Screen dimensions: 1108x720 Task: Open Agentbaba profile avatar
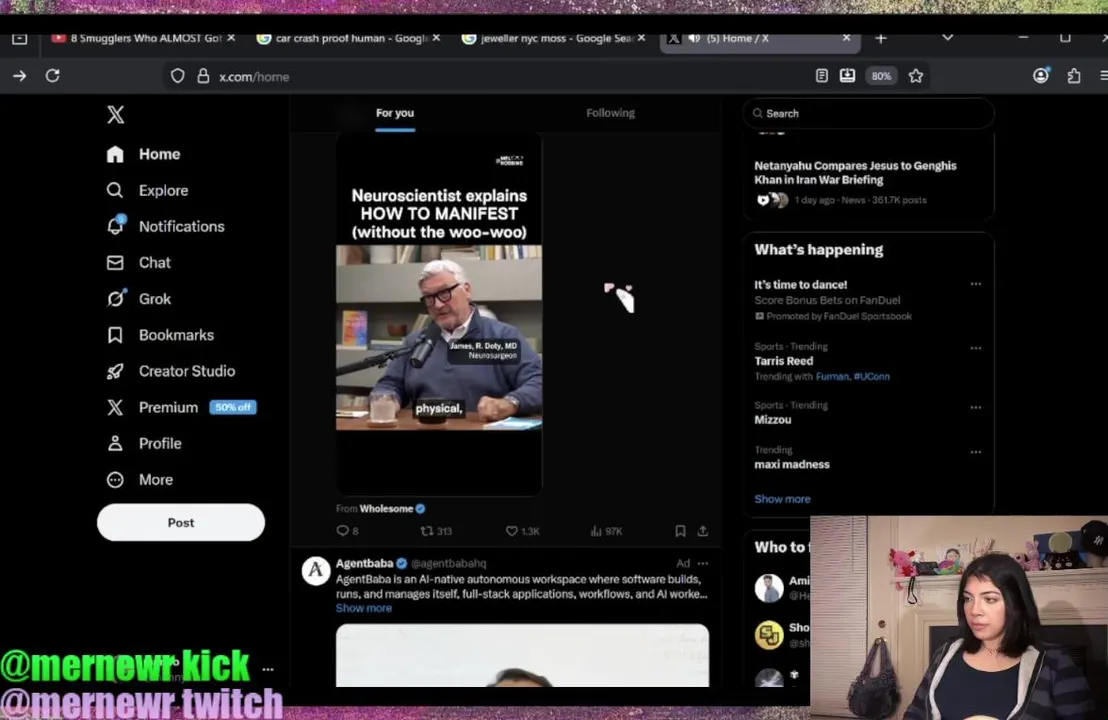[316, 571]
